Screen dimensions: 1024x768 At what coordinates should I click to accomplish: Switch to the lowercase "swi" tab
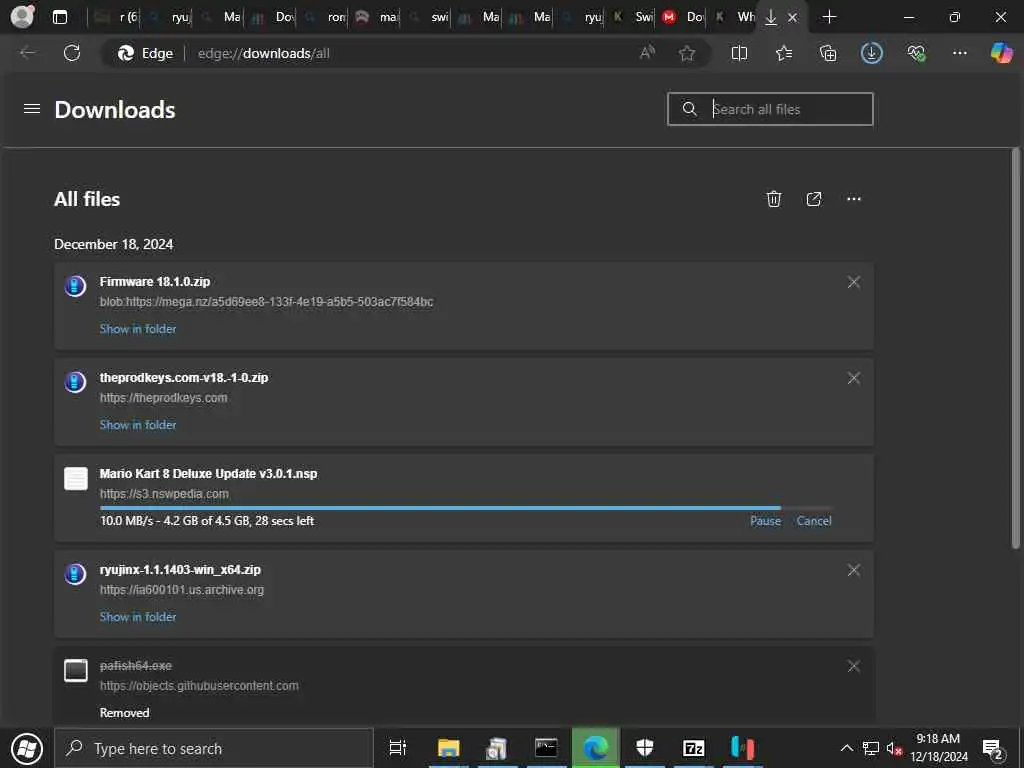pyautogui.click(x=430, y=17)
